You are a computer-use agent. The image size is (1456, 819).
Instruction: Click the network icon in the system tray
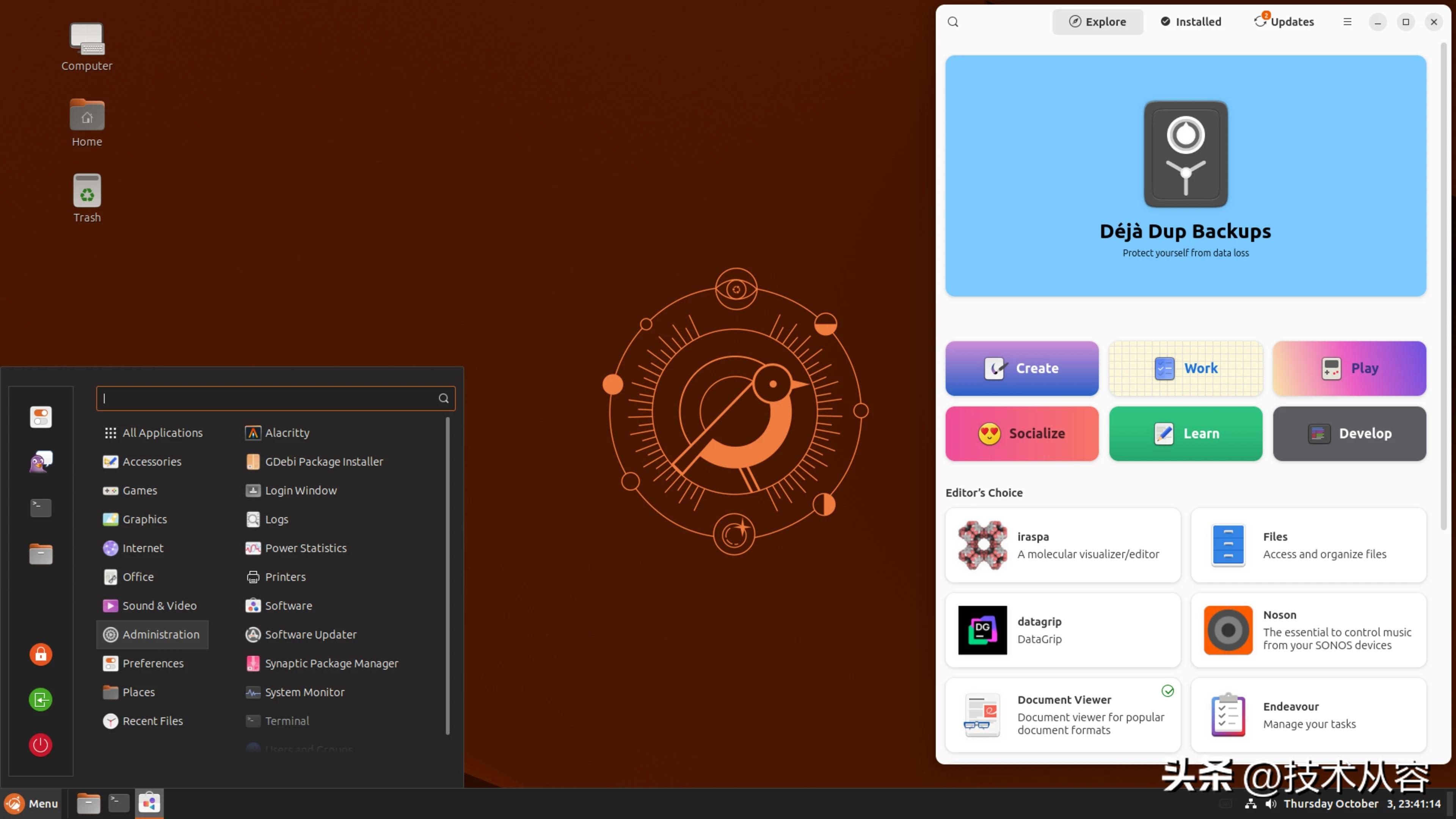[x=1251, y=804]
